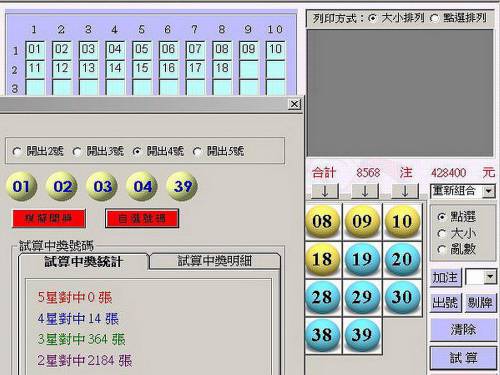
Task: Click the number cell 18 in the grid
Action: point(222,68)
